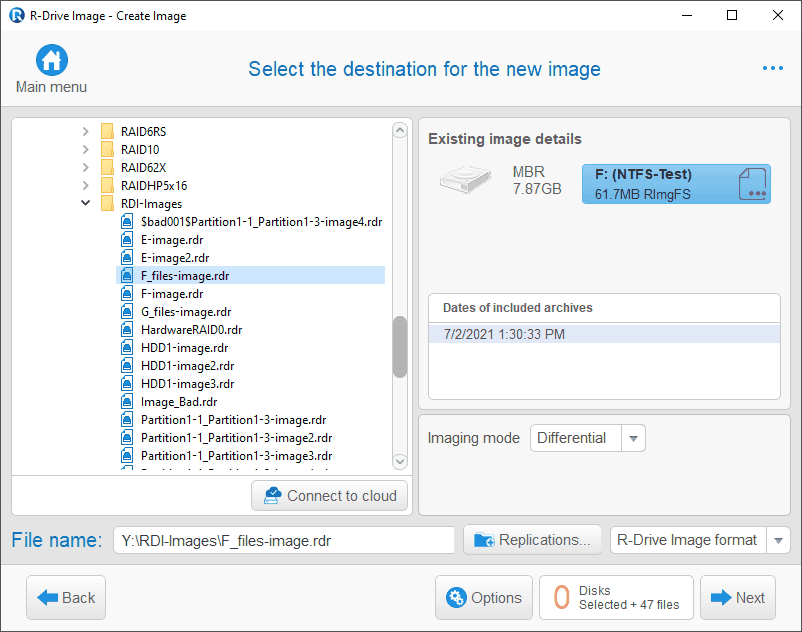Select HardwareRAID0.rdr in the file list
Image resolution: width=802 pixels, height=632 pixels.
[x=191, y=330]
